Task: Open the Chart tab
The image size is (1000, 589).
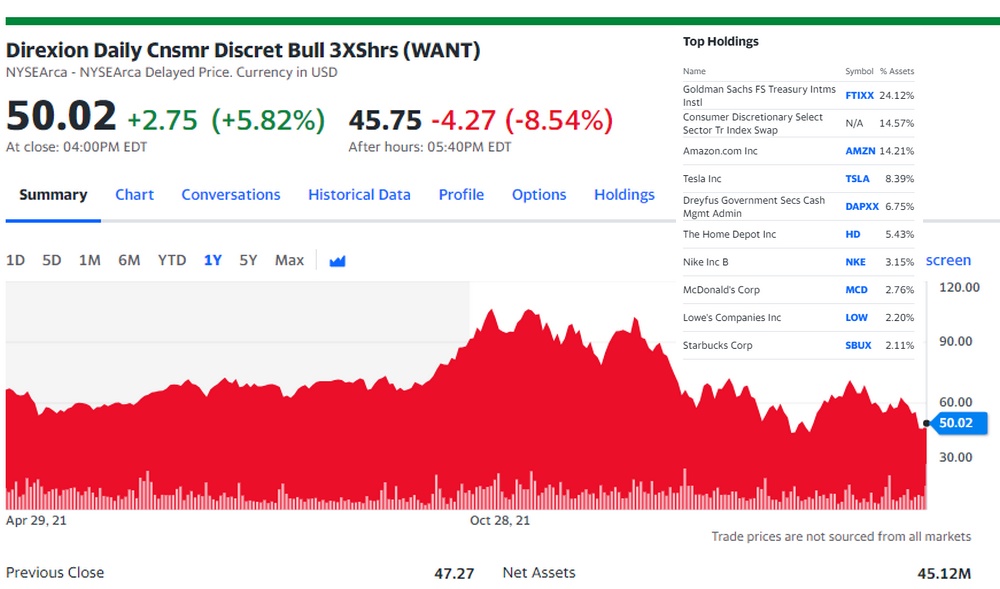Action: pyautogui.click(x=135, y=195)
